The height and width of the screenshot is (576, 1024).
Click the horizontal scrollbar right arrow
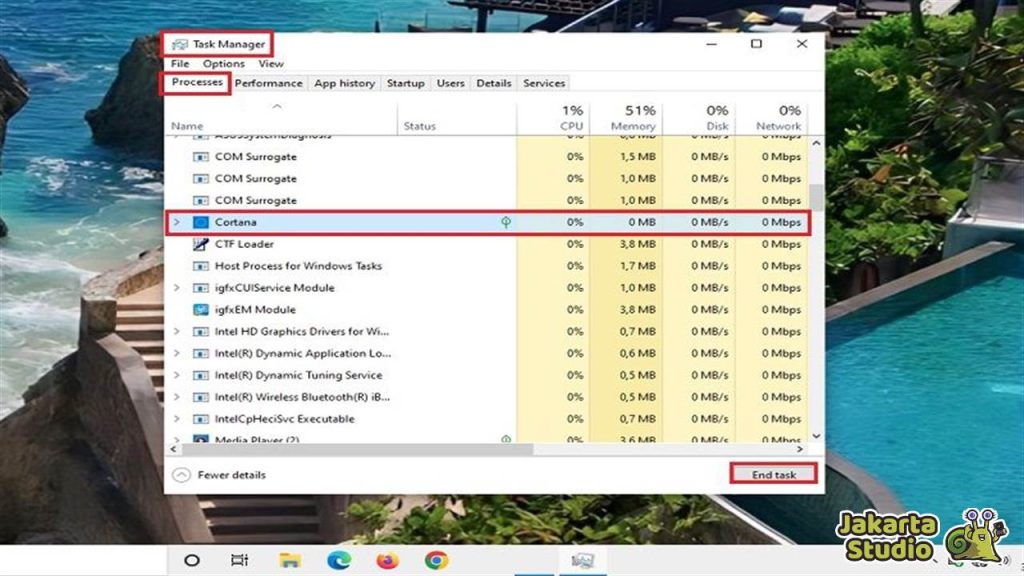click(800, 449)
